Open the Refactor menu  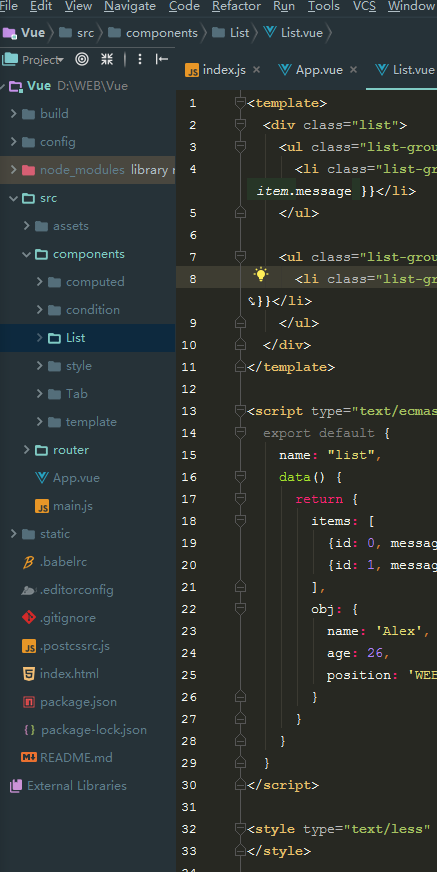pos(236,6)
